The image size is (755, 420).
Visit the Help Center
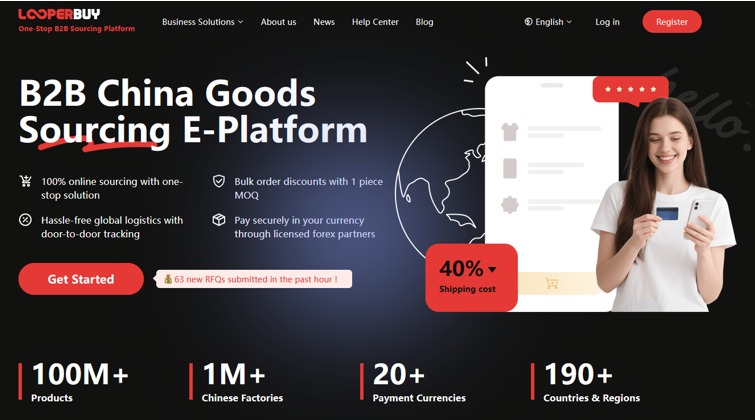(x=375, y=22)
